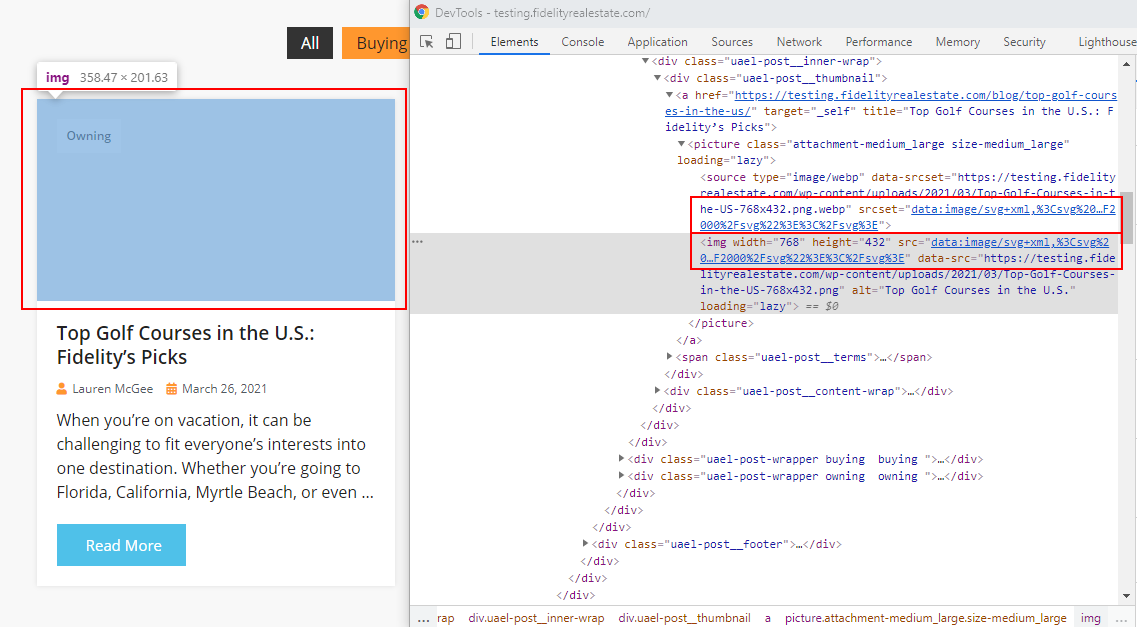Select the 'a' element in breadcrumb

pyautogui.click(x=768, y=618)
